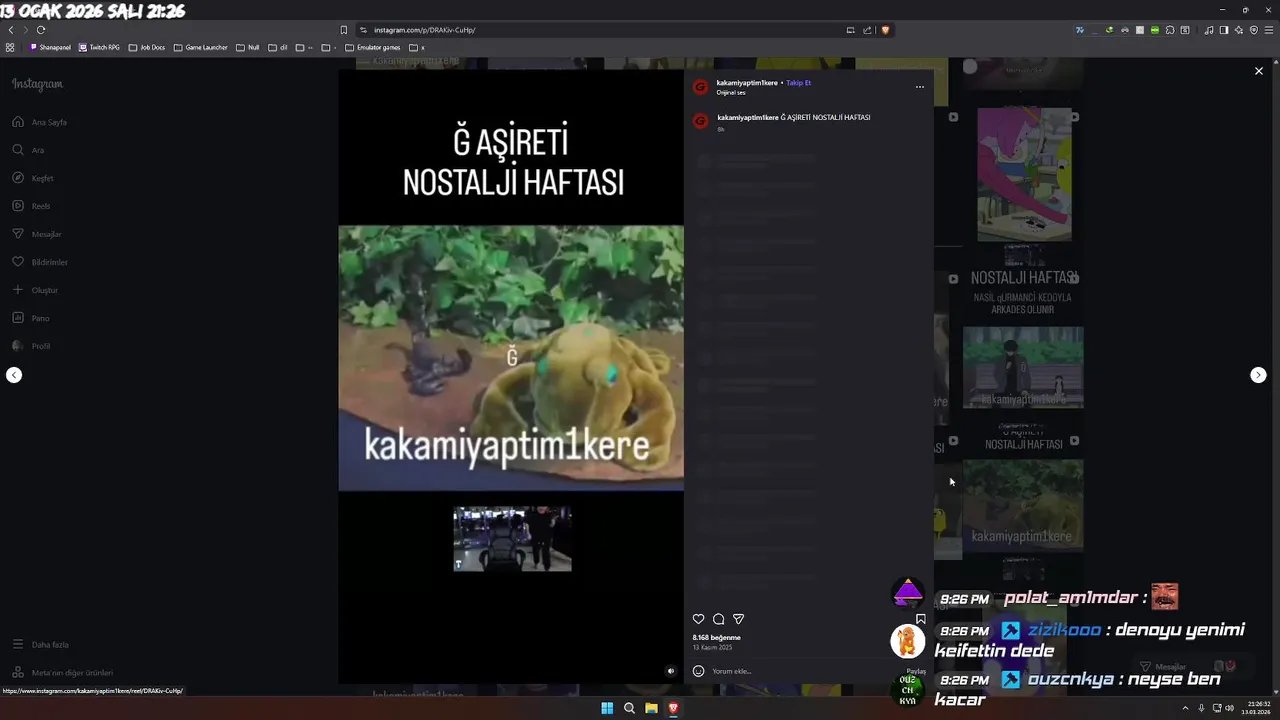Open Reels in Instagram sidebar
This screenshot has width=1280, height=720.
(x=31, y=206)
